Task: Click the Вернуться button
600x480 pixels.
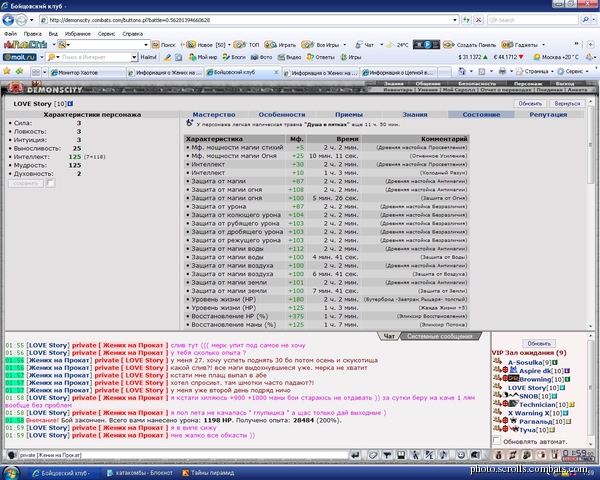Action: click(x=567, y=104)
